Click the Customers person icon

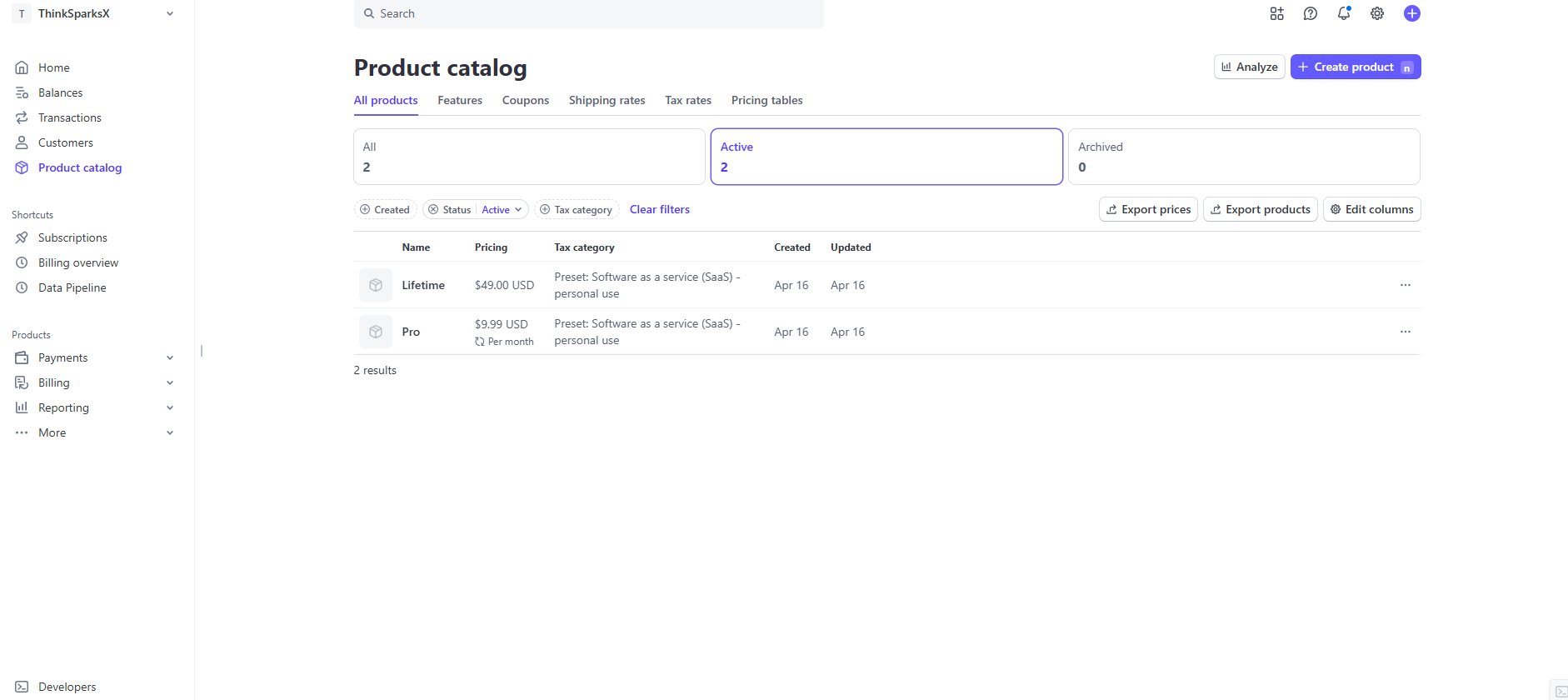coord(22,142)
